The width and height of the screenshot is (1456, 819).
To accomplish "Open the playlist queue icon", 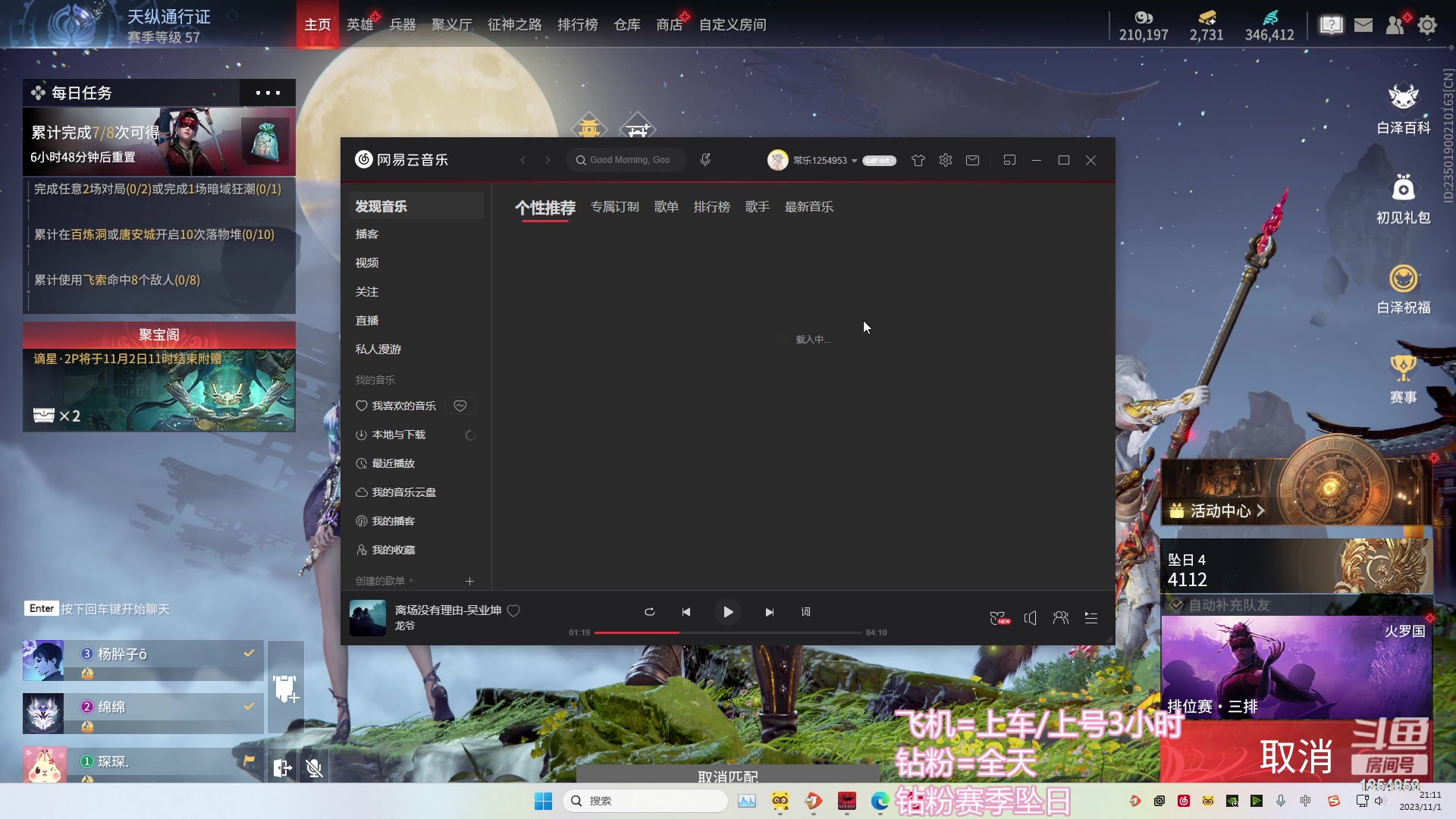I will click(x=1091, y=618).
